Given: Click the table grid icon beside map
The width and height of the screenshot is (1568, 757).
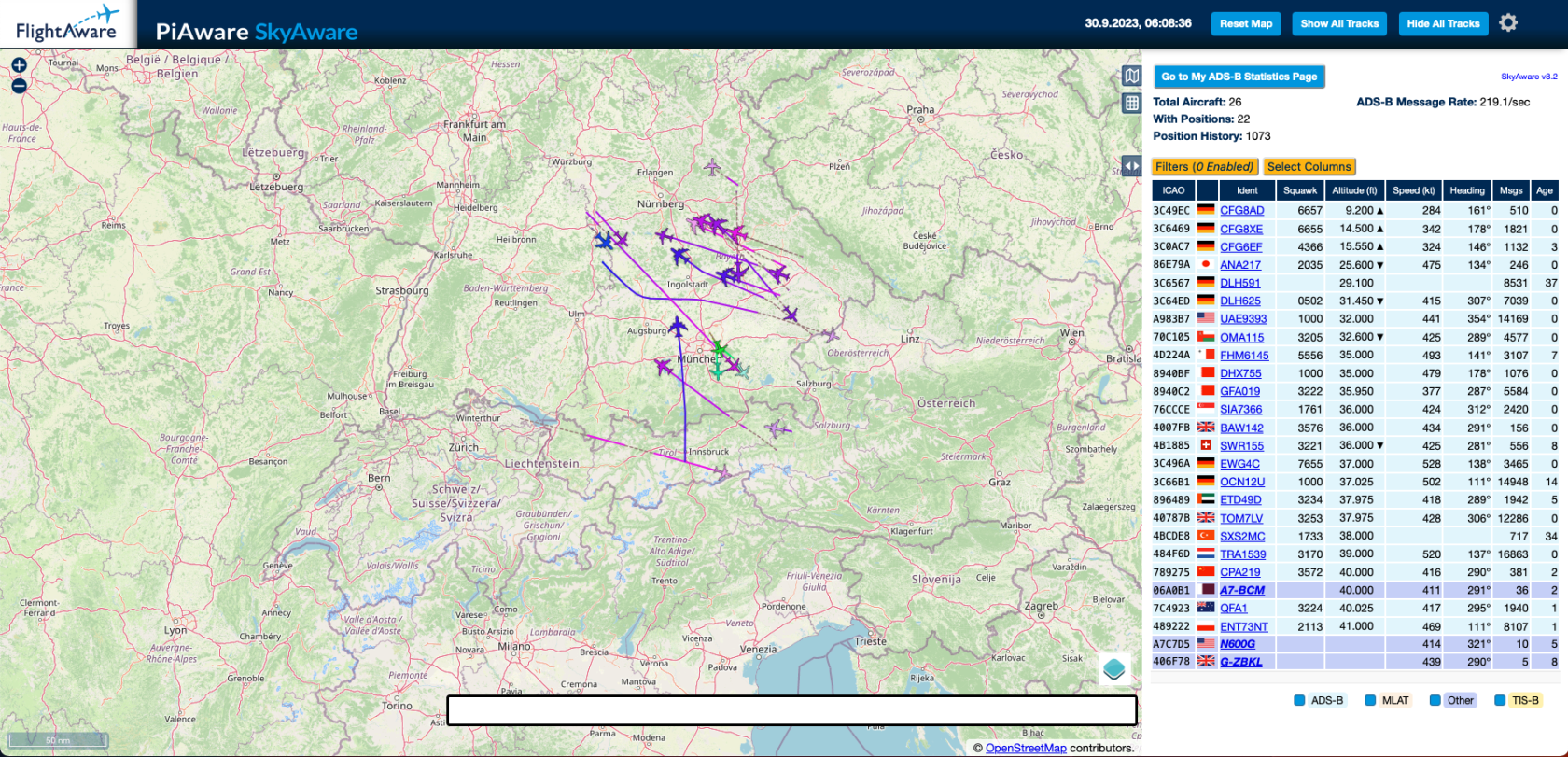Looking at the screenshot, I should (1132, 104).
